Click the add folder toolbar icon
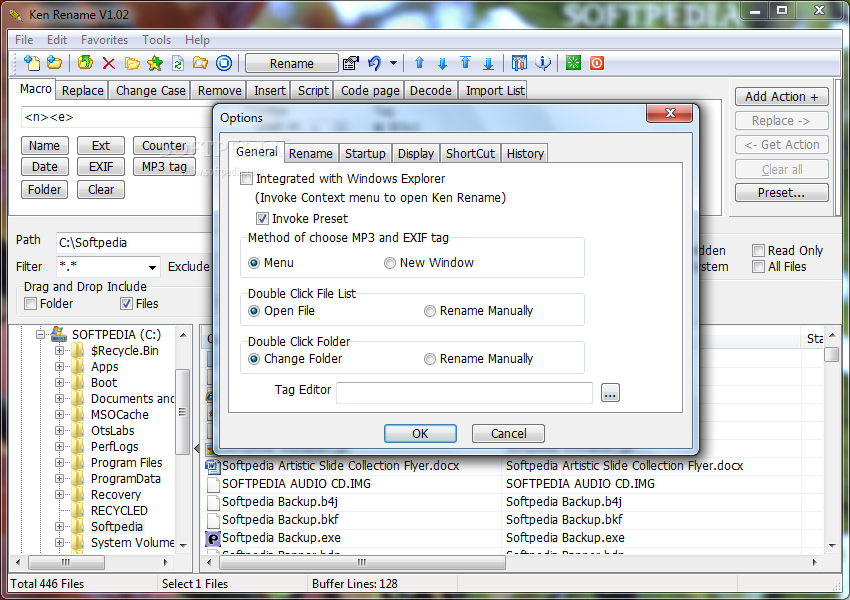Viewport: 850px width, 600px height. (54, 63)
